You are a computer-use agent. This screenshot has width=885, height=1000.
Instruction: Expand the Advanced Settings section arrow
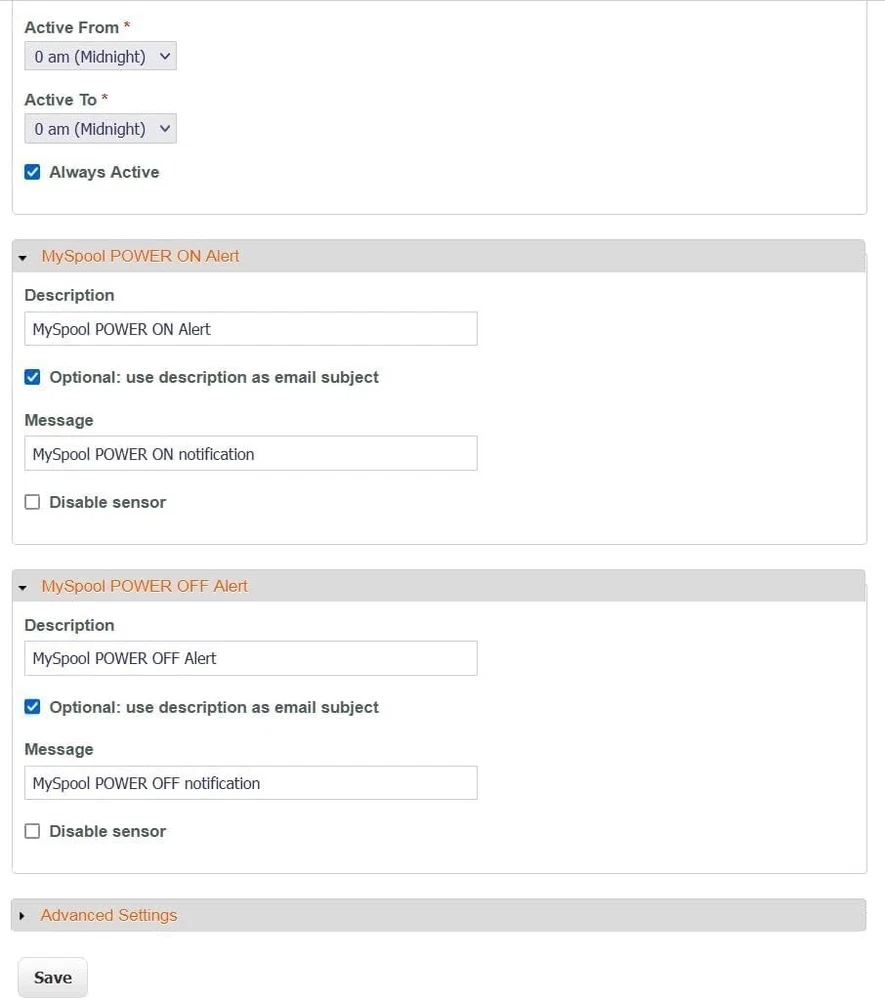(22, 916)
